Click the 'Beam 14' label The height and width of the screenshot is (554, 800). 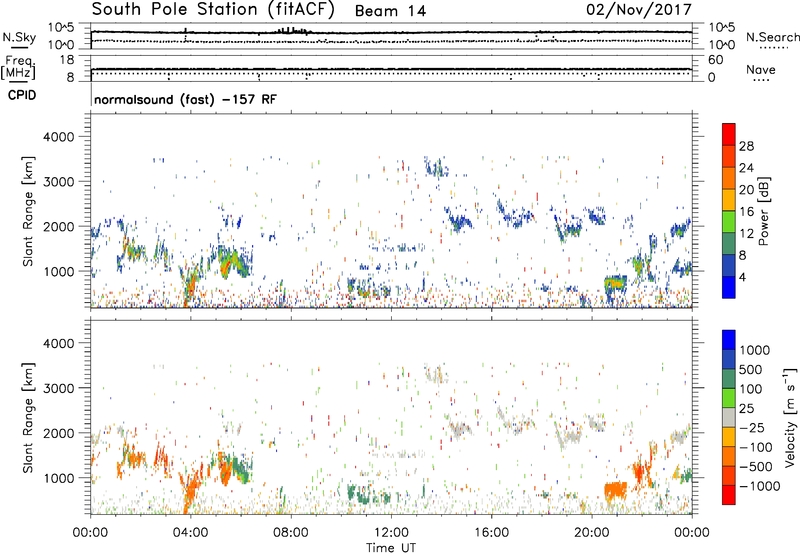(390, 11)
